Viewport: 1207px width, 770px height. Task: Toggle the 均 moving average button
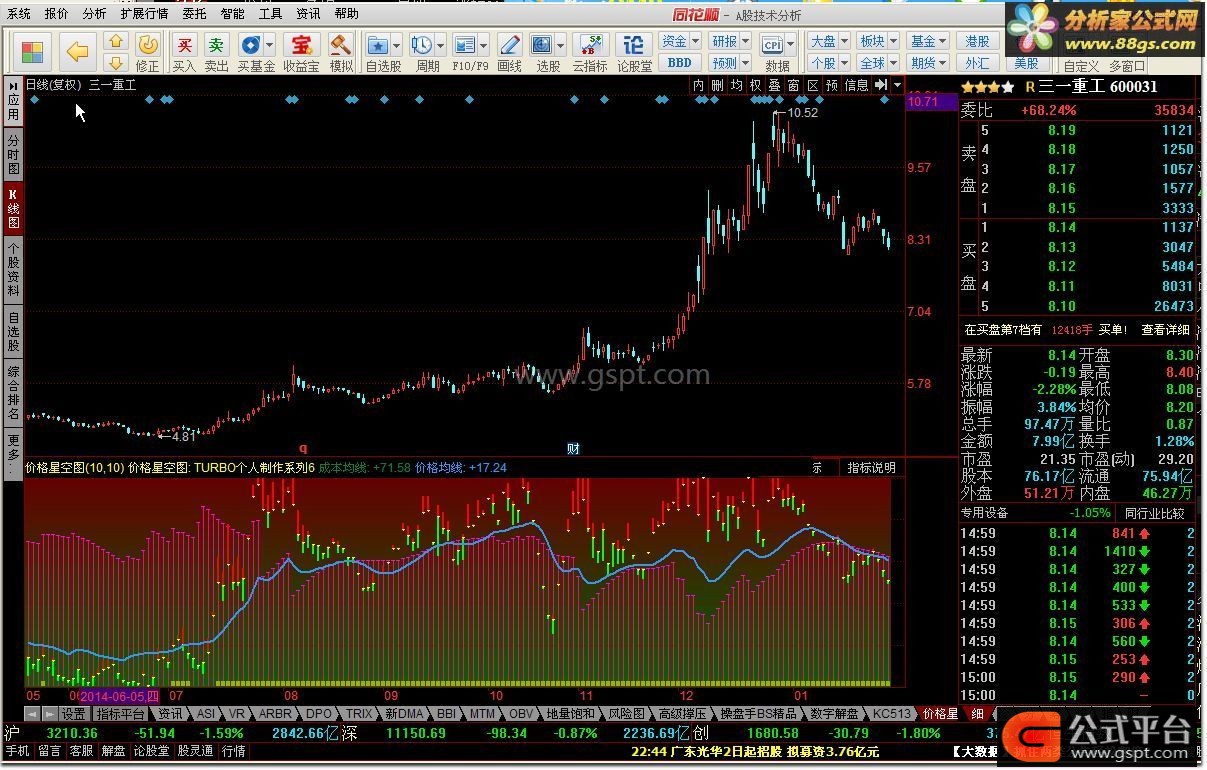pos(737,85)
